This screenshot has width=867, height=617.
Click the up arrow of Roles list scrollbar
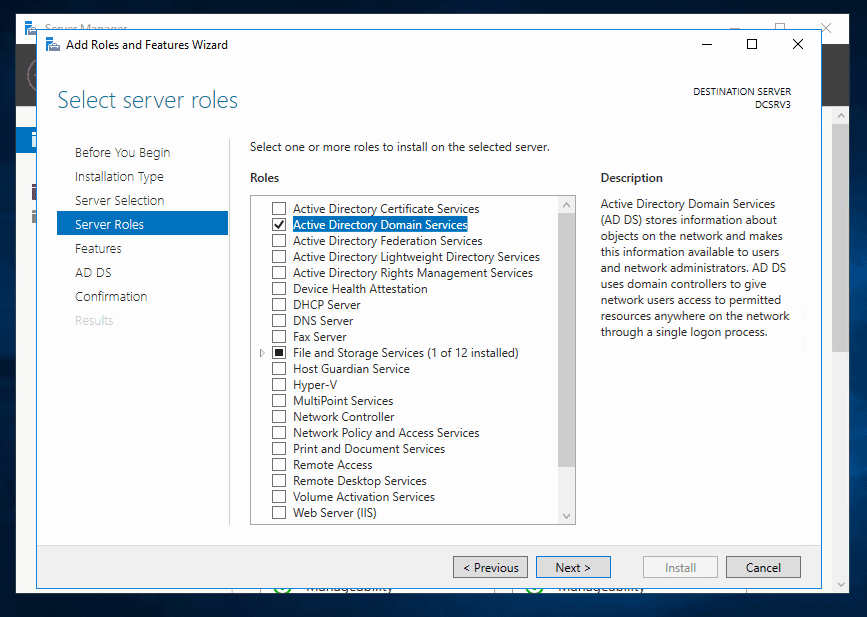click(x=566, y=205)
